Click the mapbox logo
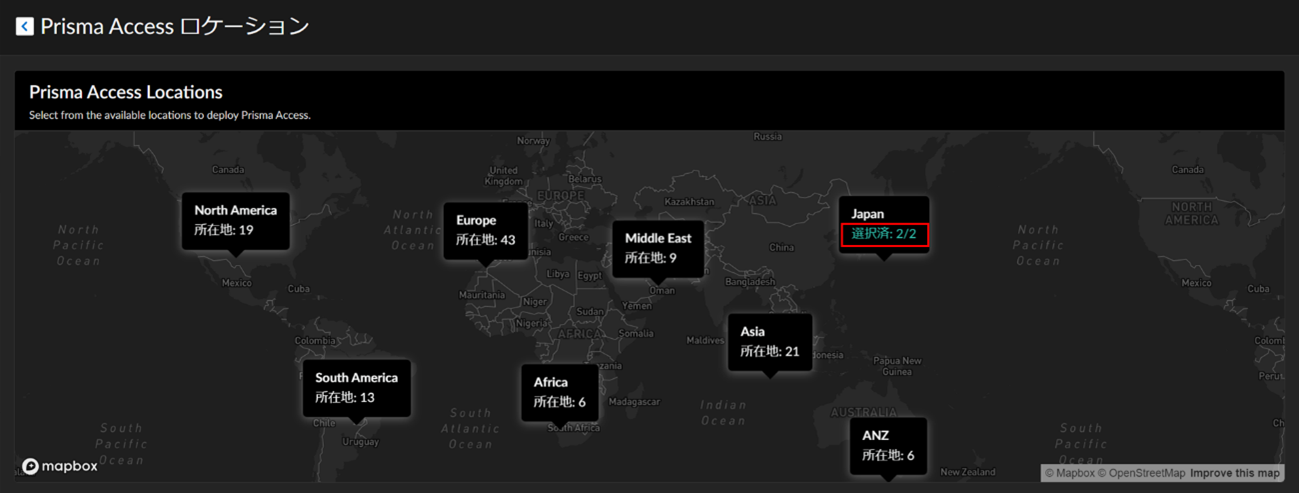Screen dimensions: 1299x493 point(60,466)
